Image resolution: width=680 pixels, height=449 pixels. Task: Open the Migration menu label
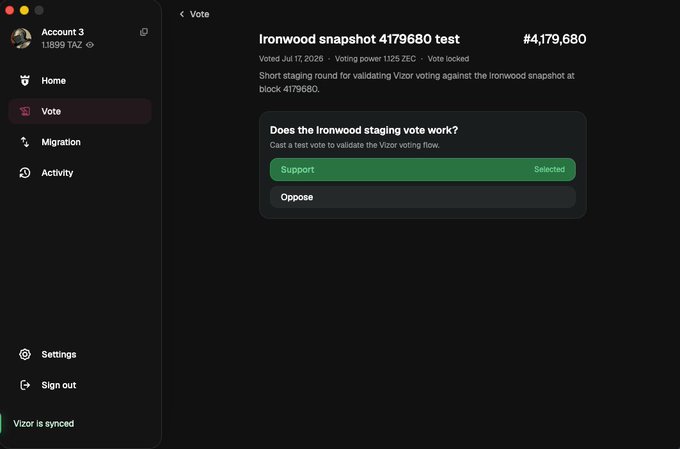coord(61,142)
